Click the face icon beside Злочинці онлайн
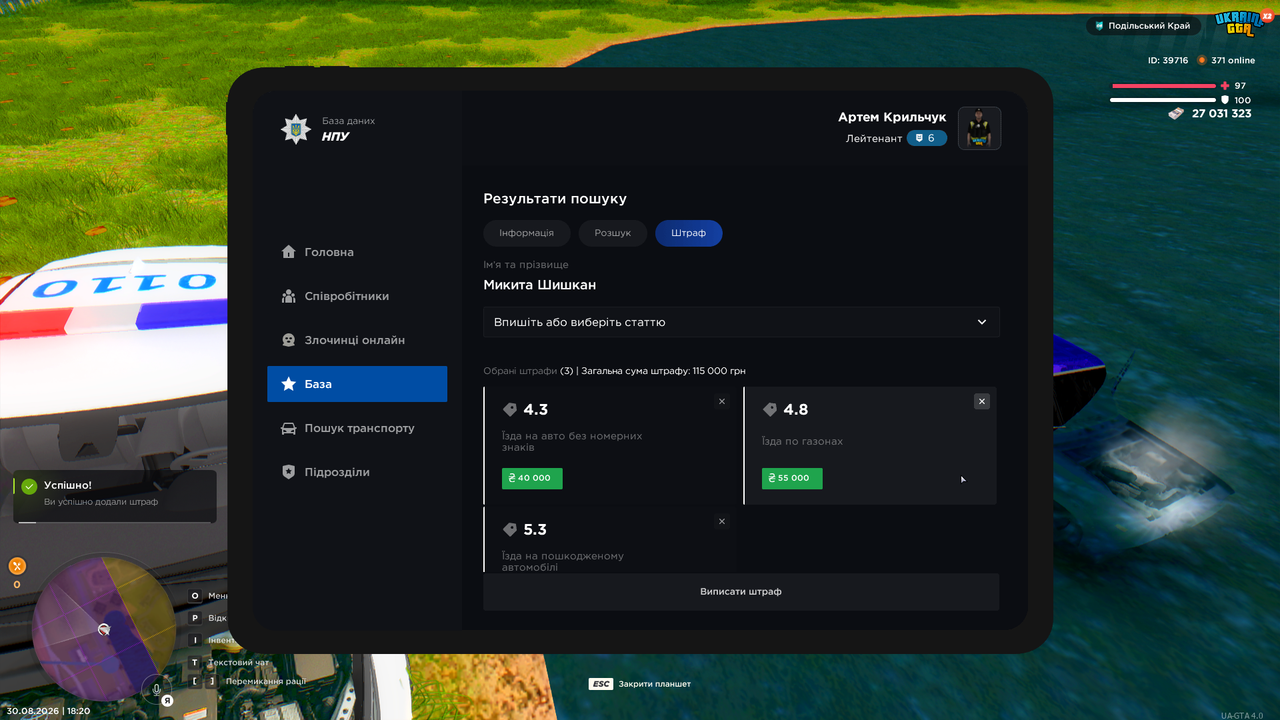1280x720 pixels. [x=288, y=340]
